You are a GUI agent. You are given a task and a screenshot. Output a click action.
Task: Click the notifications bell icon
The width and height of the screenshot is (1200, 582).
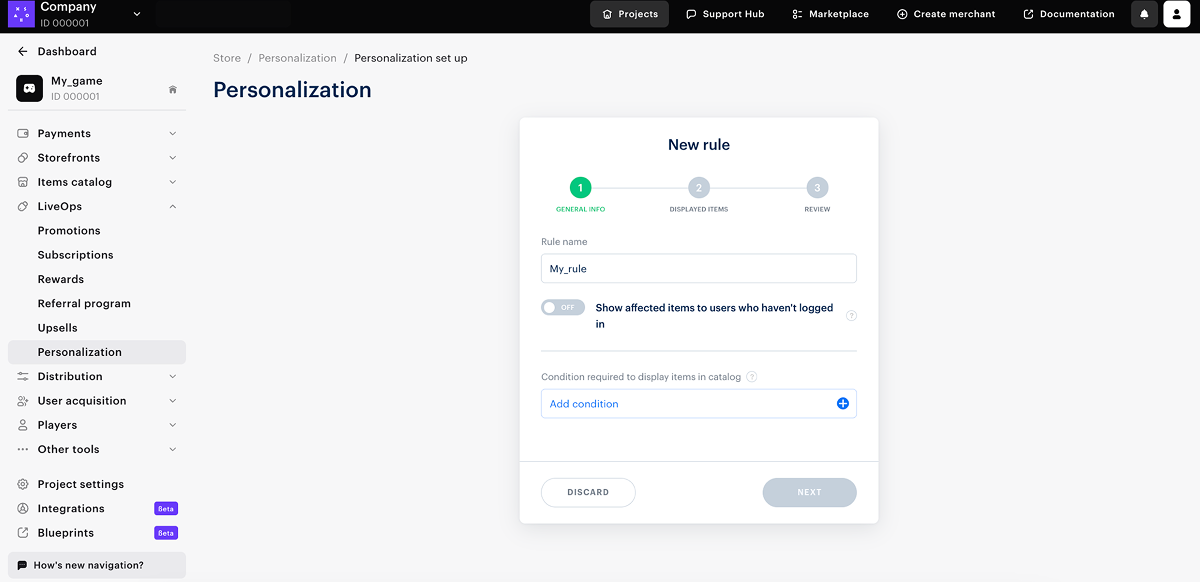click(1144, 14)
